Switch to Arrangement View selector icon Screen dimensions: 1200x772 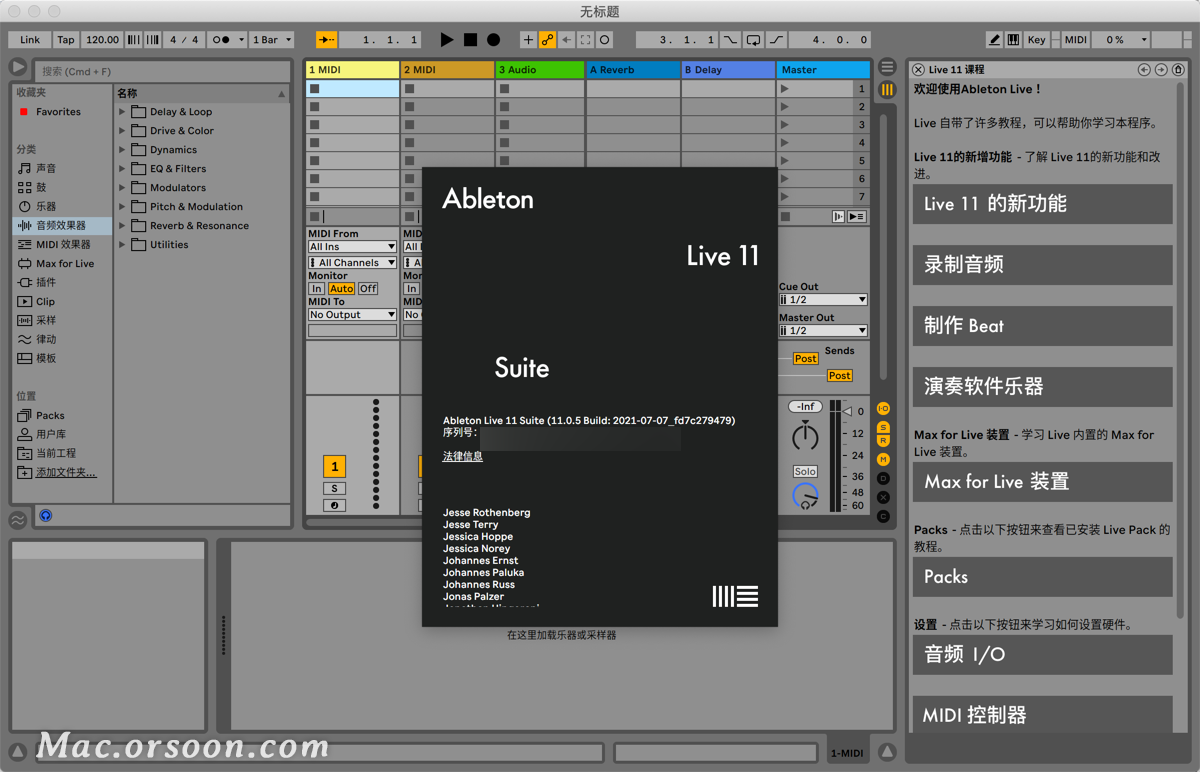pyautogui.click(x=887, y=67)
